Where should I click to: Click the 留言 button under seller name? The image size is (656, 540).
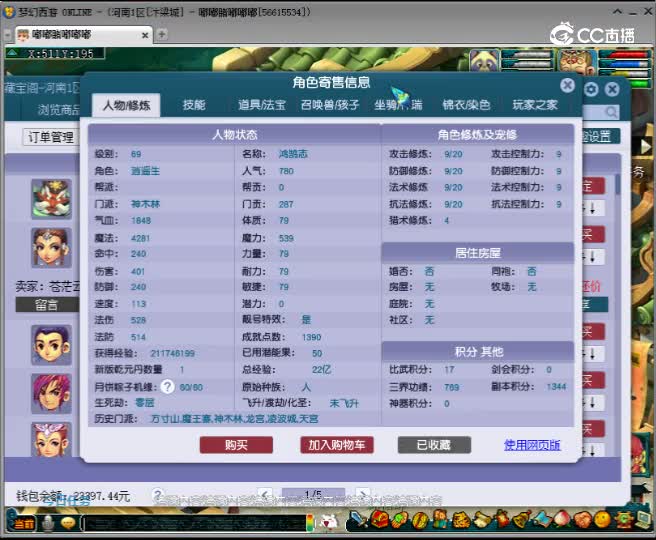click(x=47, y=305)
